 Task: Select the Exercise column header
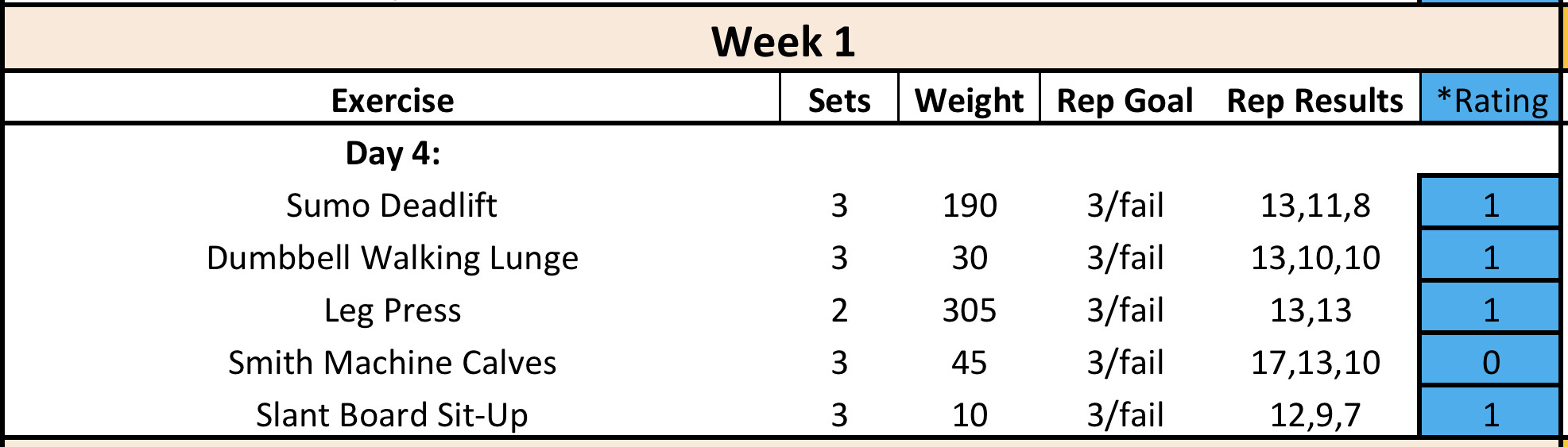click(x=393, y=101)
